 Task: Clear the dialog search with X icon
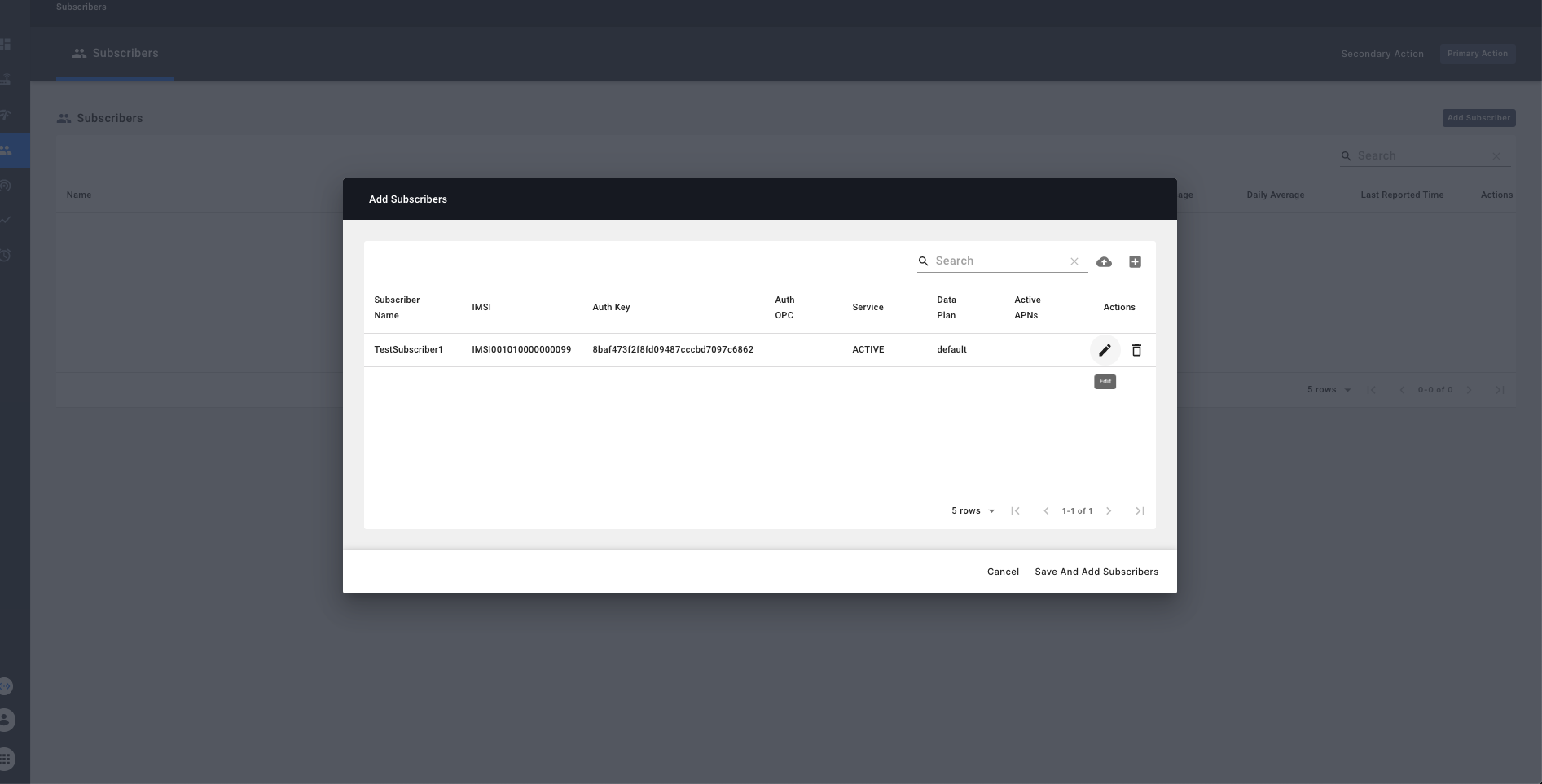1074,261
